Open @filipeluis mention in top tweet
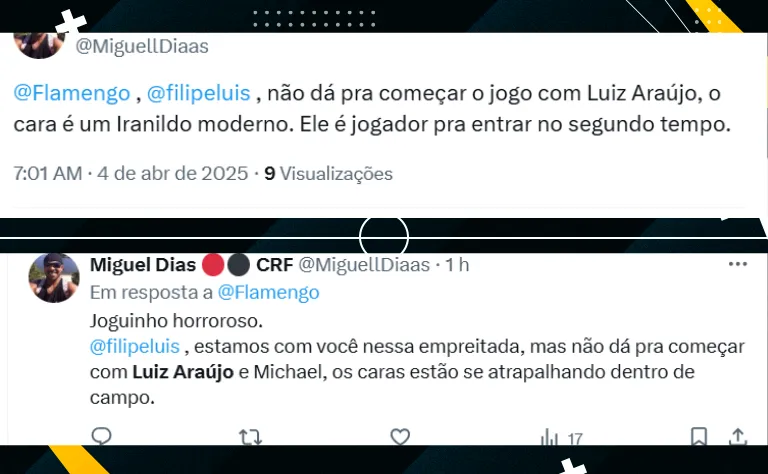The width and height of the screenshot is (768, 474). tap(199, 93)
